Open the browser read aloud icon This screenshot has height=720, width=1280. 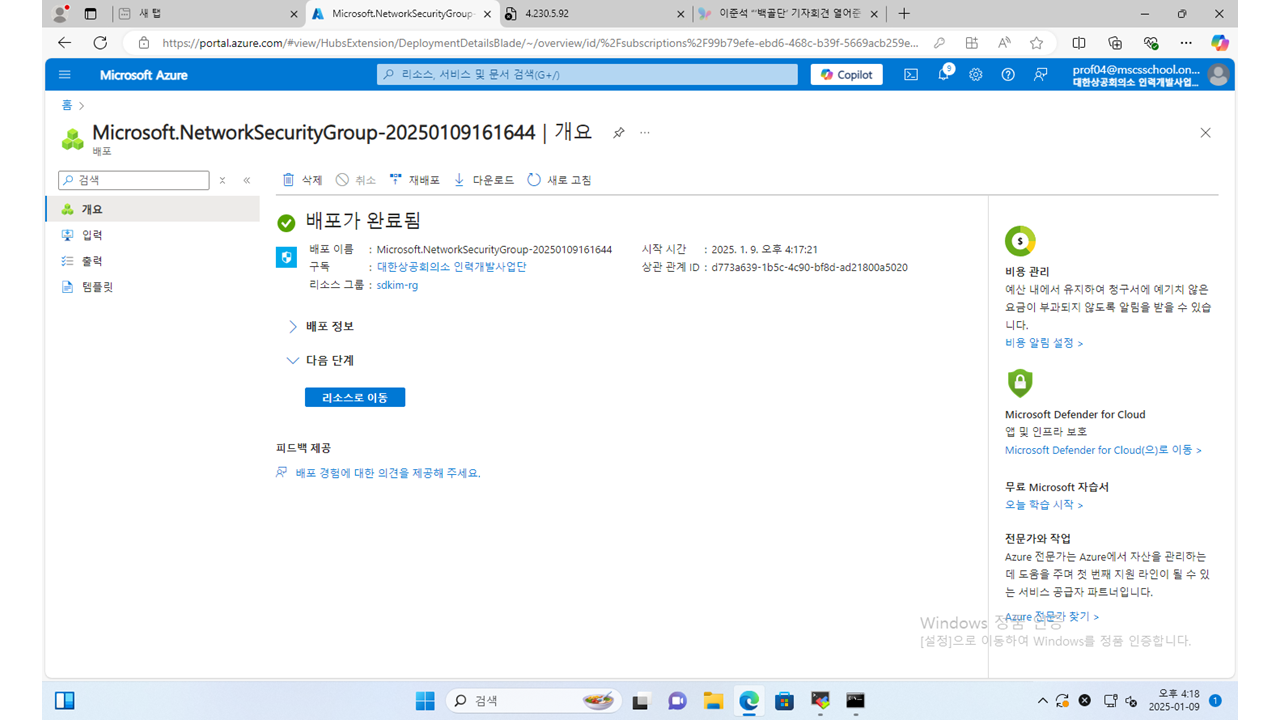pyautogui.click(x=1004, y=43)
